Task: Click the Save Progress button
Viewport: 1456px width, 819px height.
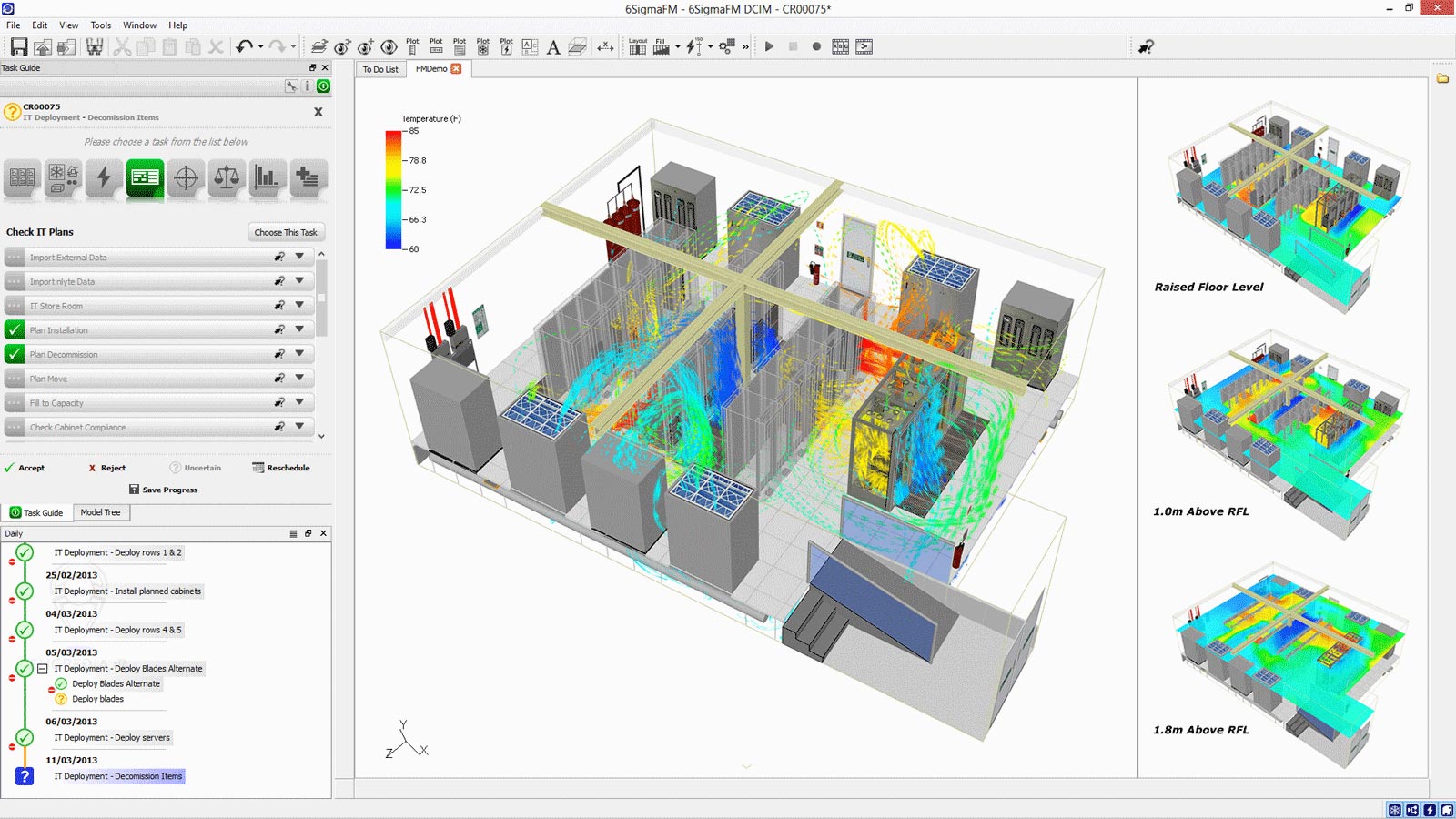Action: pyautogui.click(x=164, y=490)
